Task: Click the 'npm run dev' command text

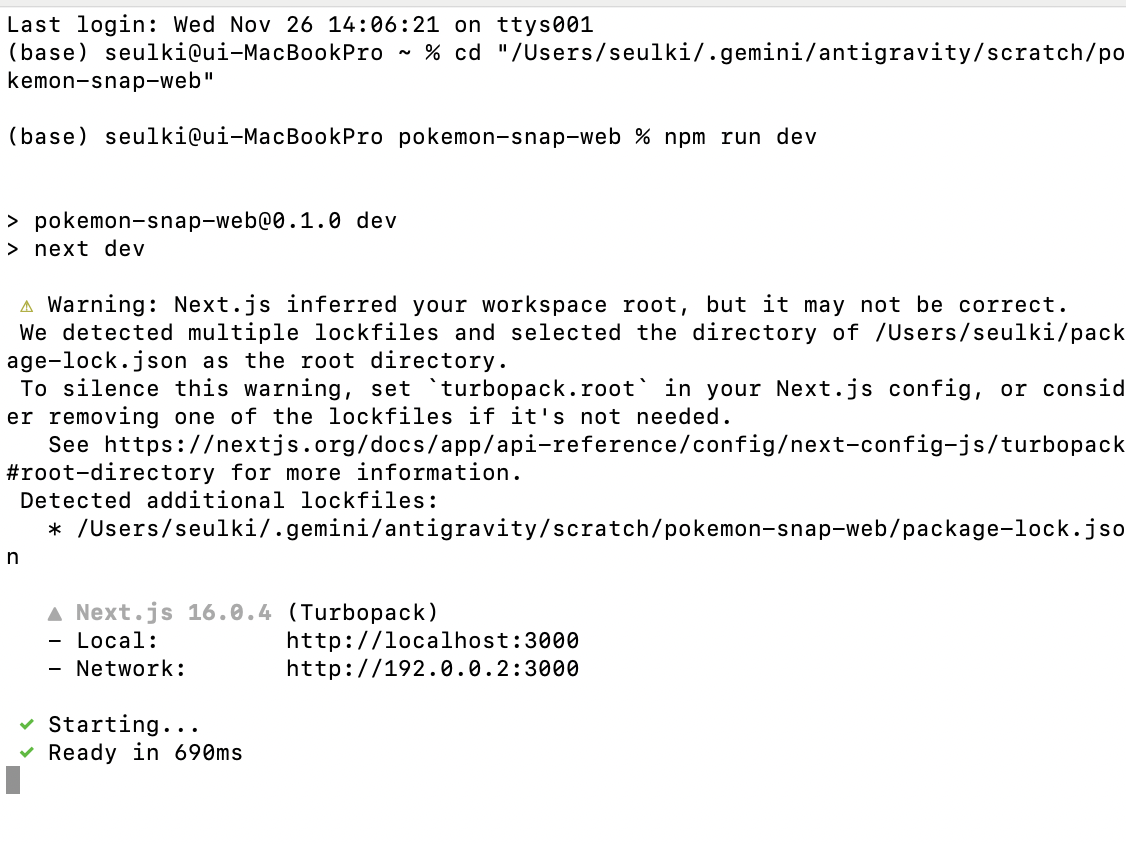Action: coord(740,136)
